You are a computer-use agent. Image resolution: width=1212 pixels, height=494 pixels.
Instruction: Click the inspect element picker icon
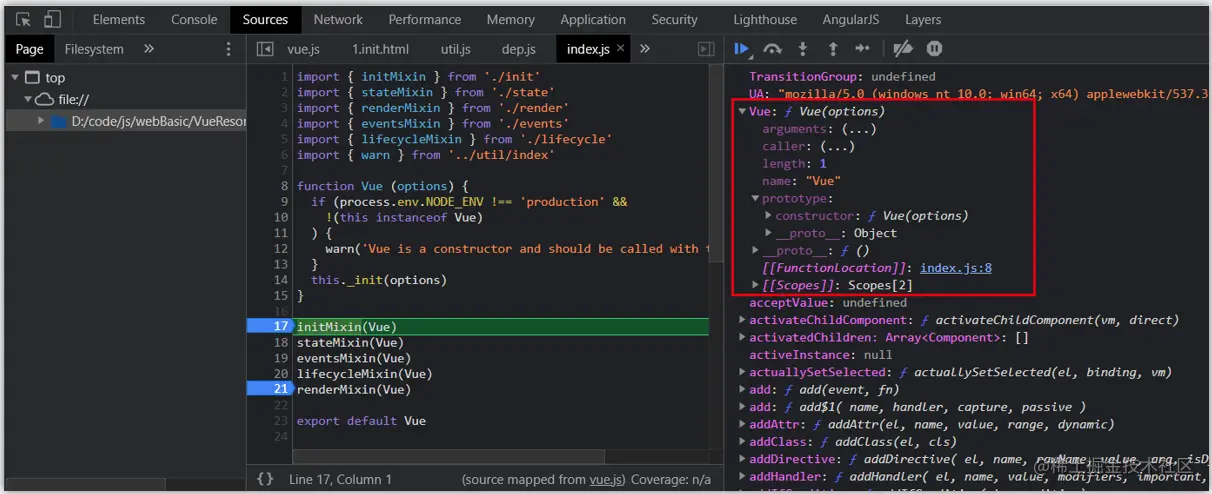click(x=24, y=19)
